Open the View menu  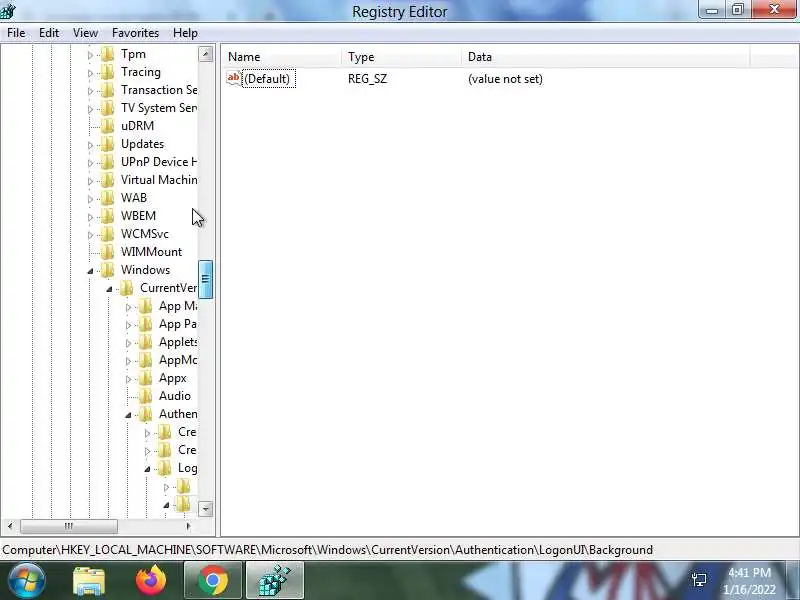click(x=85, y=33)
